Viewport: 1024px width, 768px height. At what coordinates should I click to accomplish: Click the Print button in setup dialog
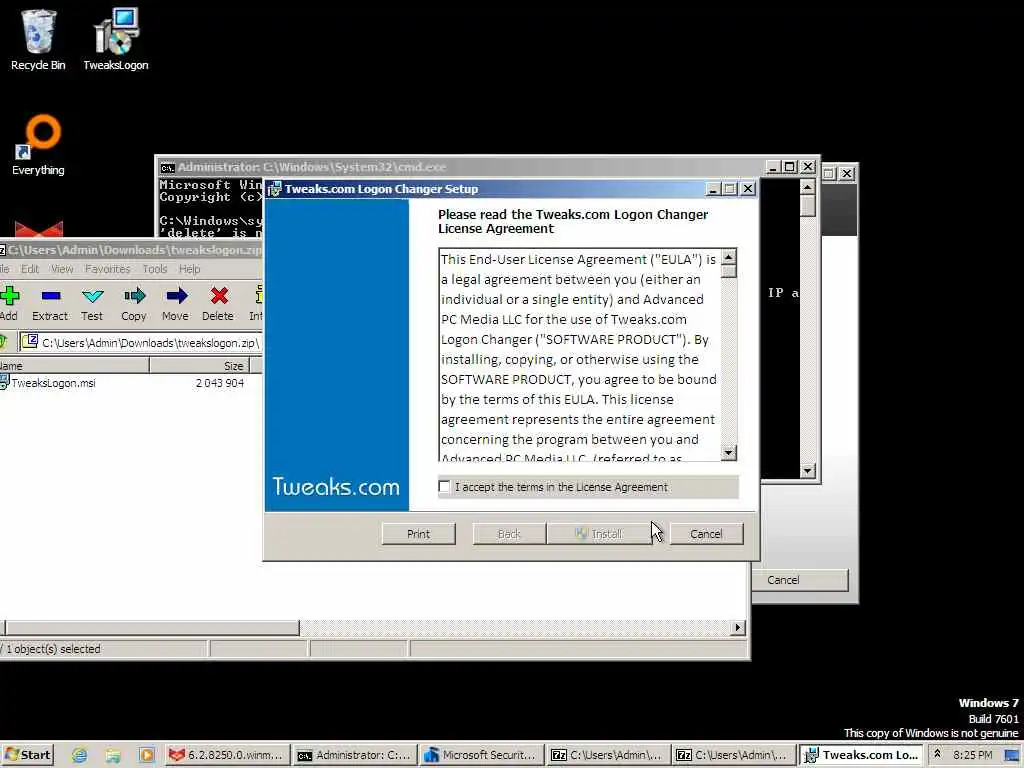(419, 534)
